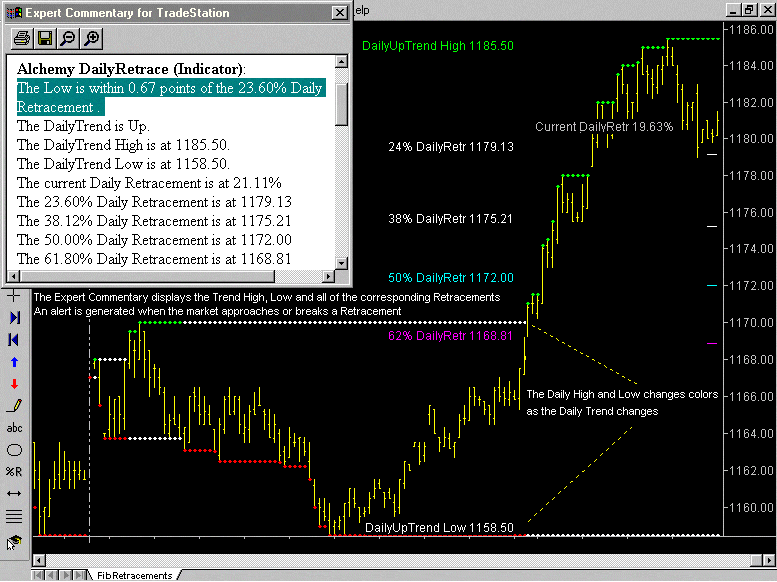Click magenta '62% DailyRetr 1168.81' chart label
777x582 pixels.
[450, 336]
